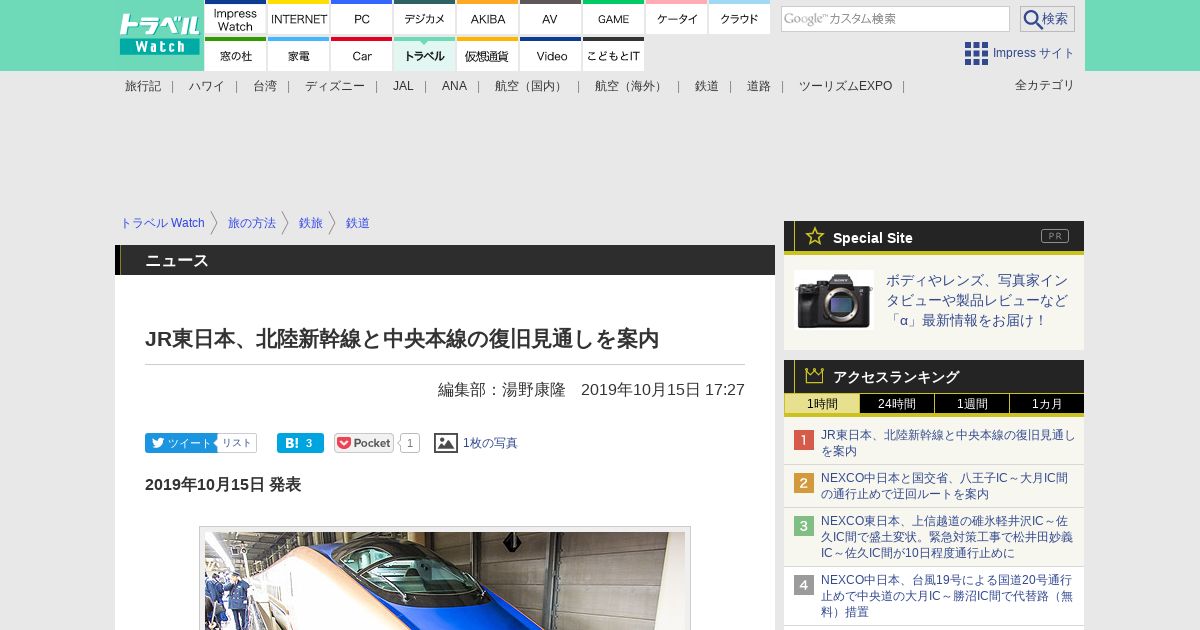Open the こどもとIT site tab
The image size is (1200, 630).
613,55
